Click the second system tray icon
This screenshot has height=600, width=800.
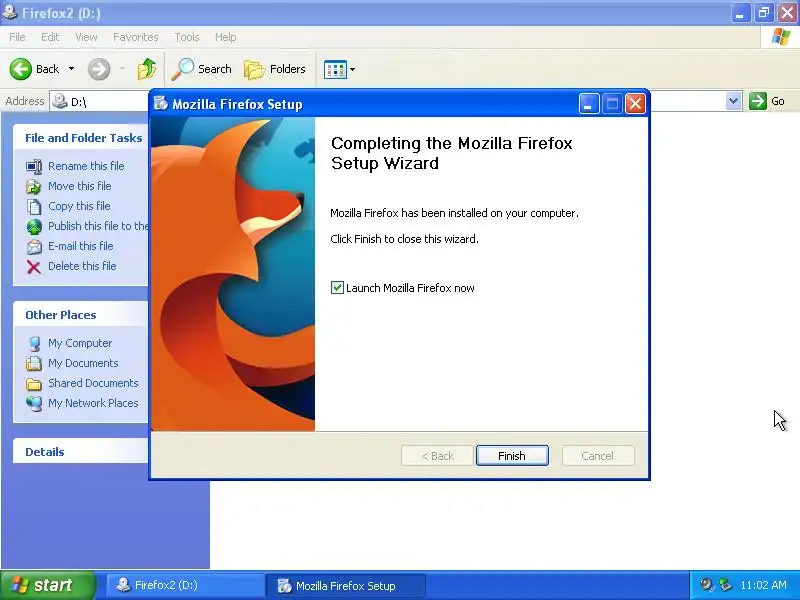pos(724,585)
